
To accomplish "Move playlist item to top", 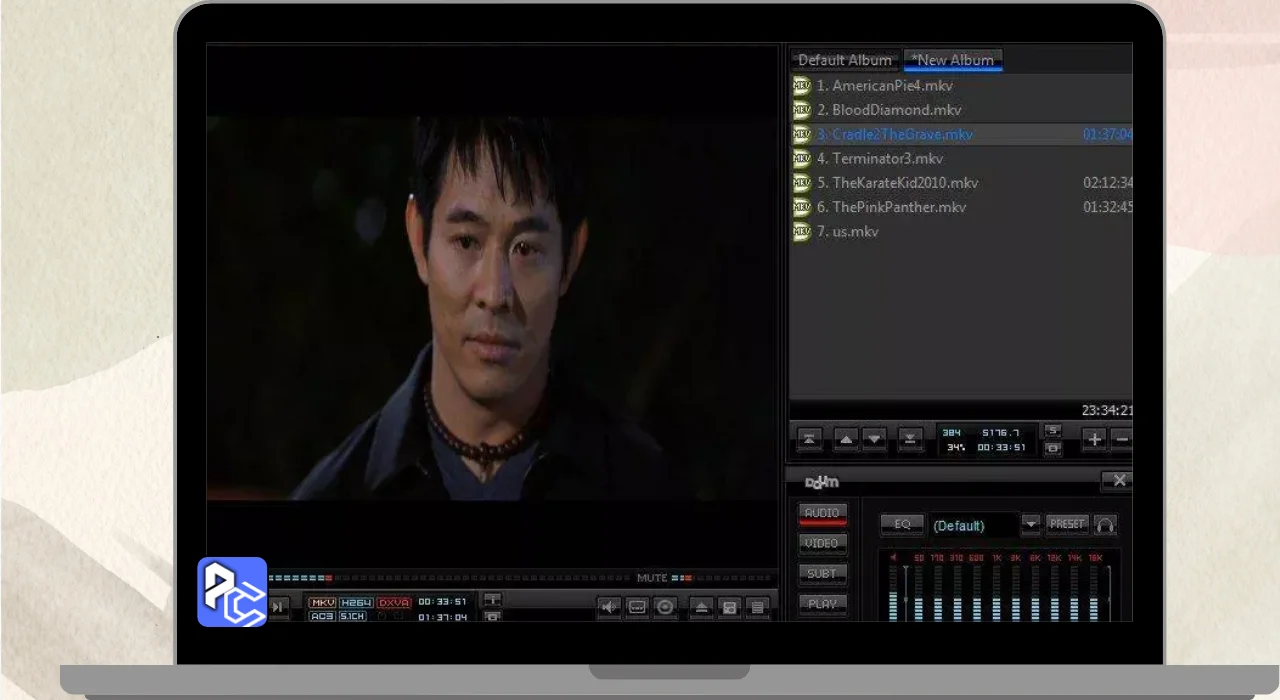I will pos(810,439).
